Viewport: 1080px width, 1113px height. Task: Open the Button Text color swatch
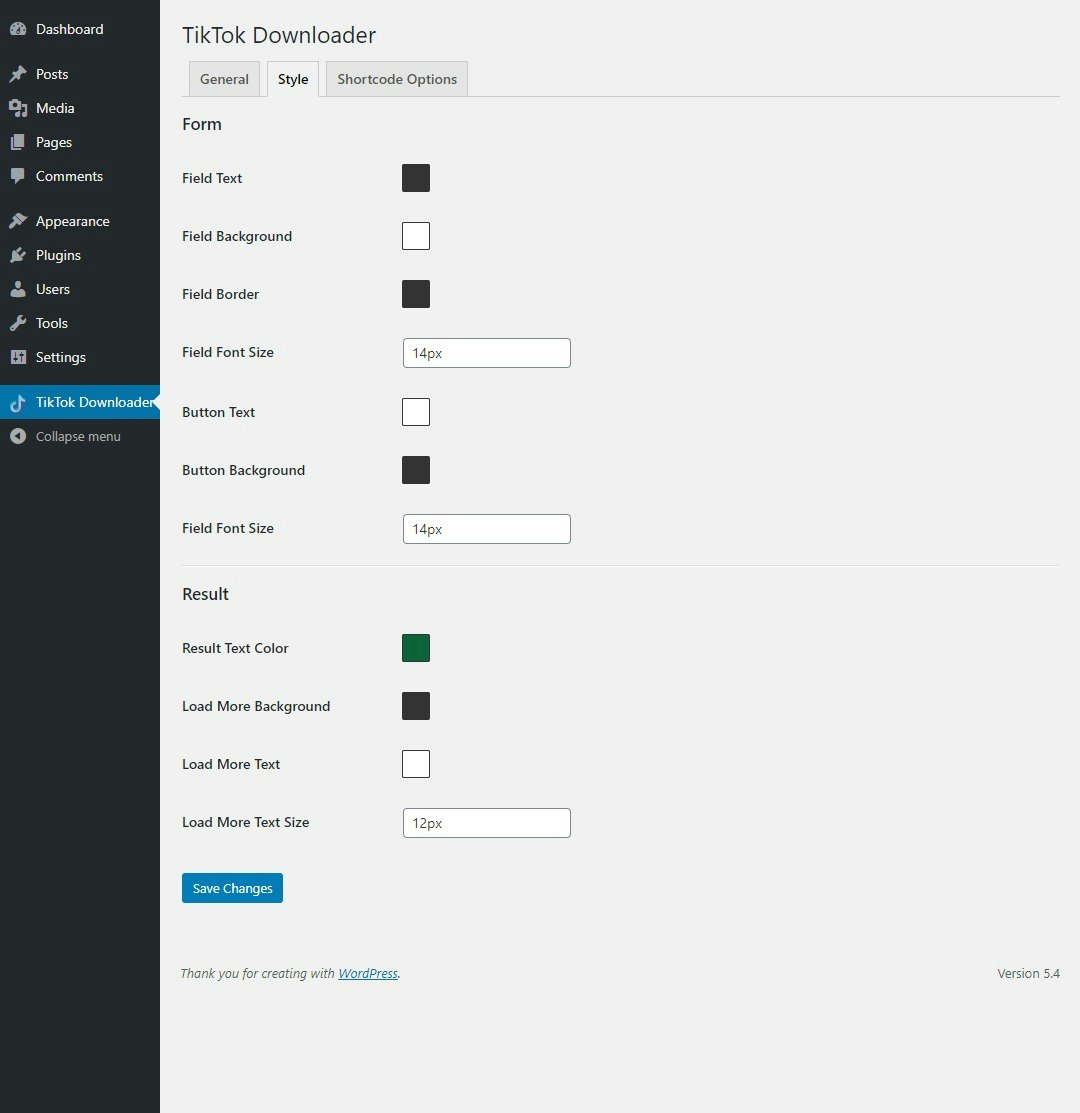pos(416,412)
